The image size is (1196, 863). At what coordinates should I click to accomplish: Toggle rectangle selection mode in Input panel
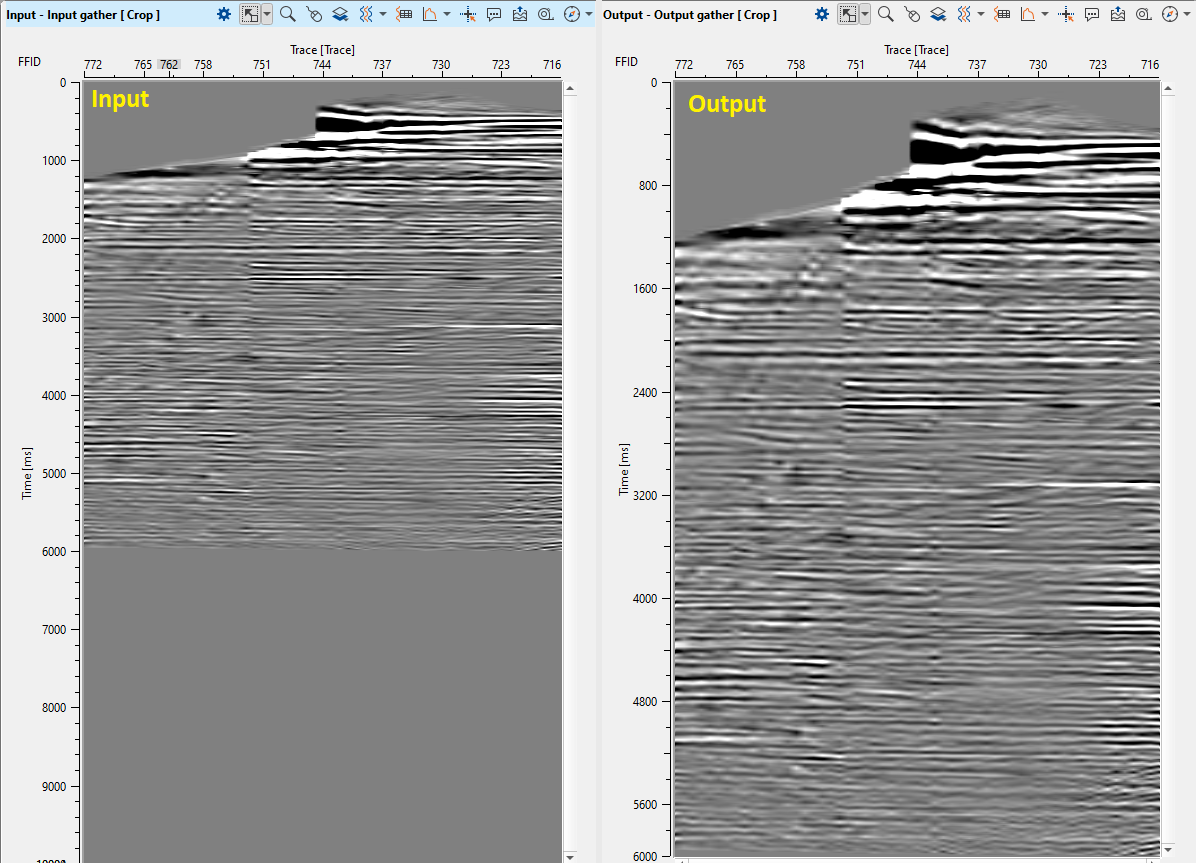coord(250,14)
